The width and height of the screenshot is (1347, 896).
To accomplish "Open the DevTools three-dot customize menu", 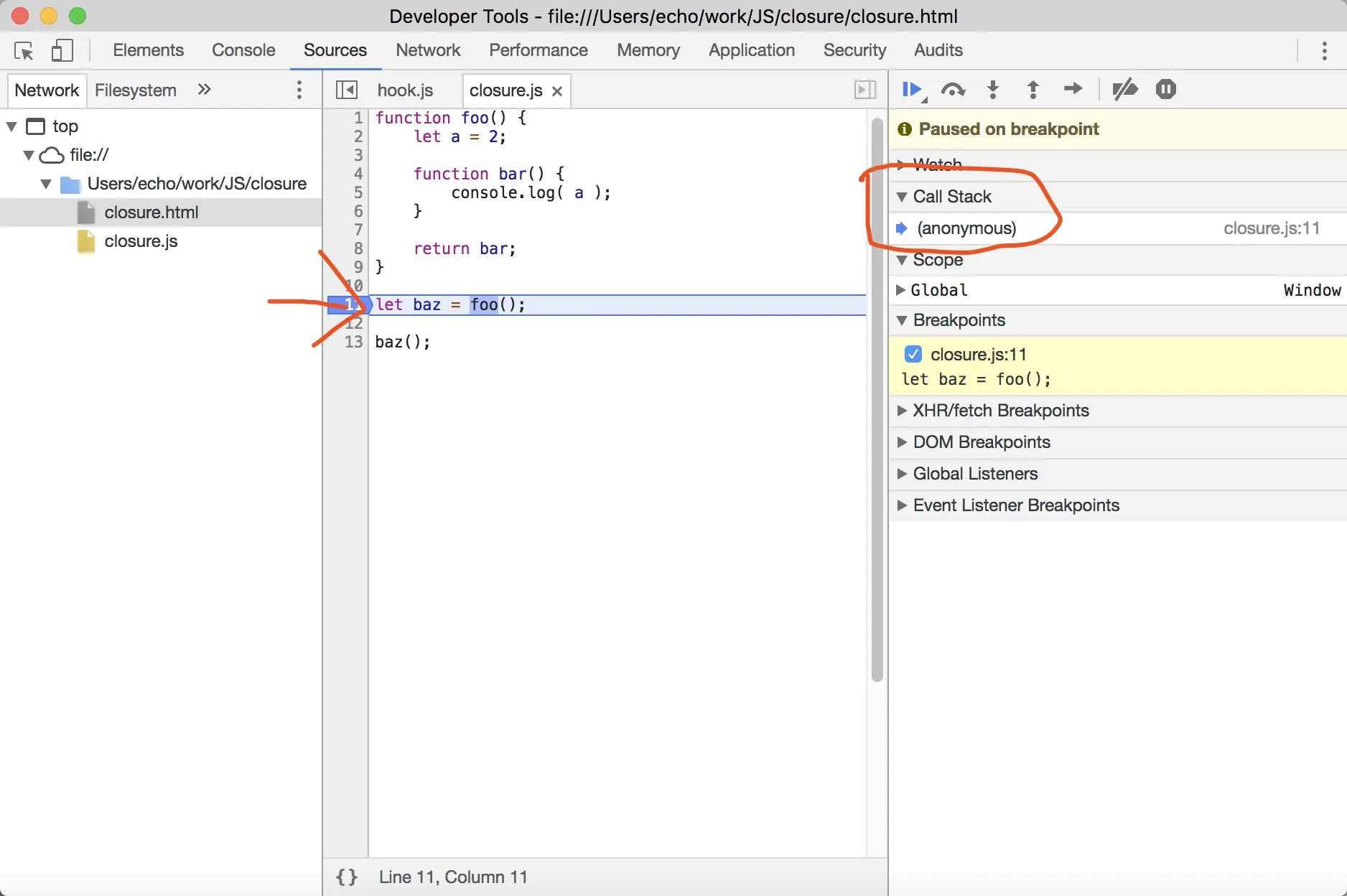I will 1325,50.
